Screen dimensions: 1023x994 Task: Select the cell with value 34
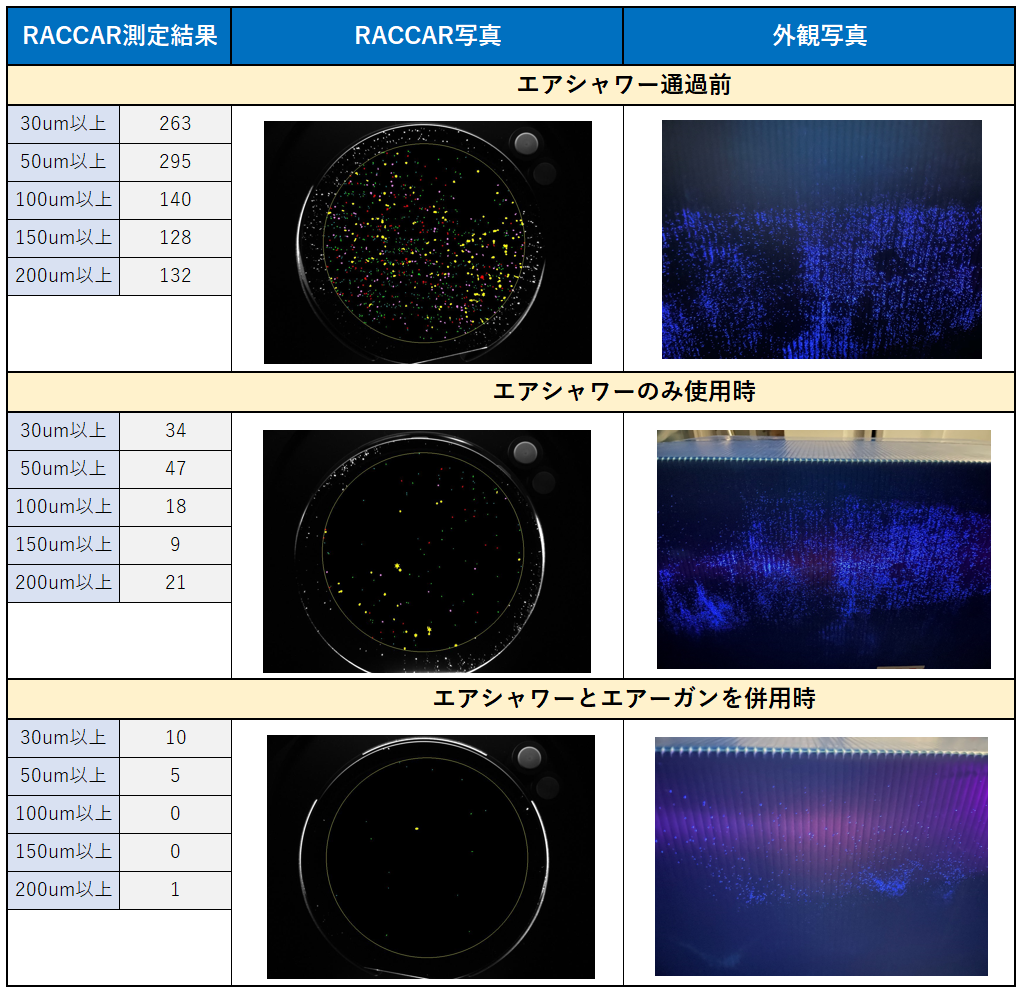coord(175,431)
